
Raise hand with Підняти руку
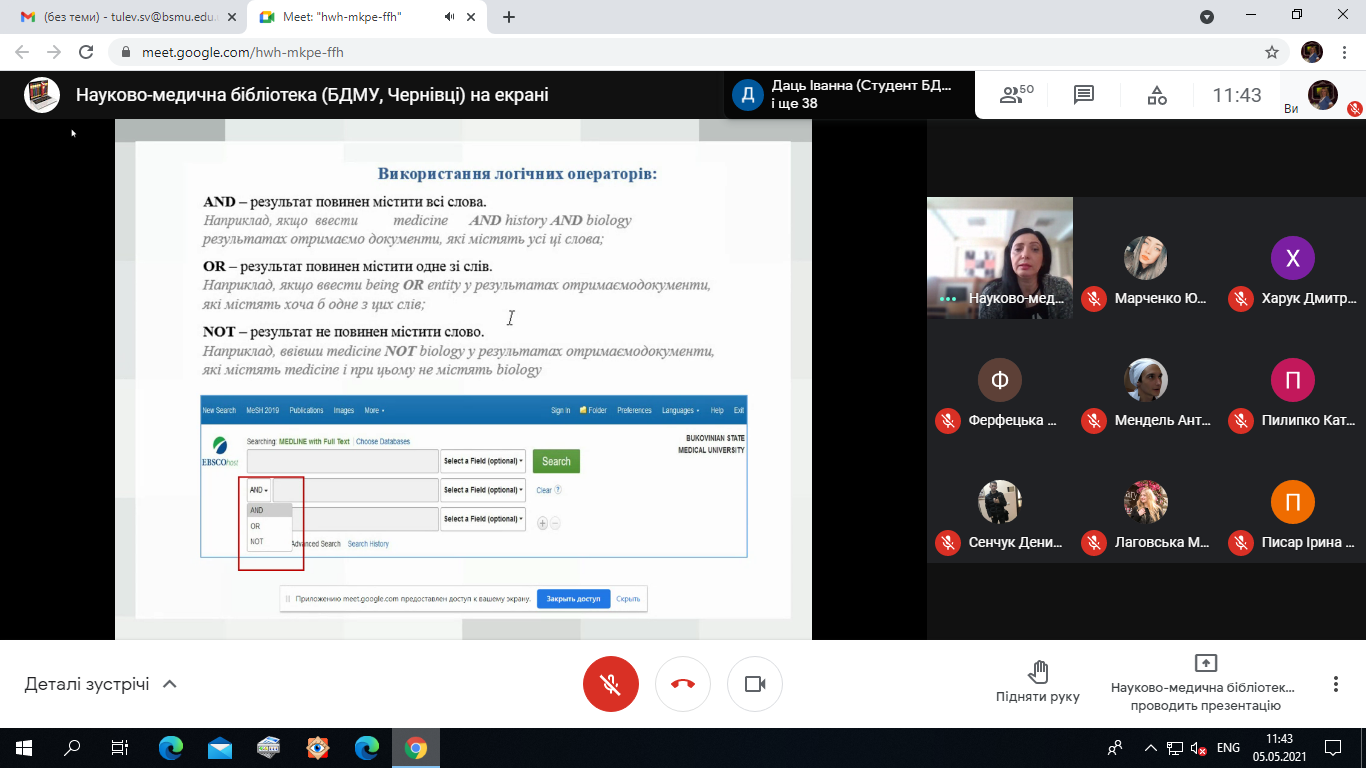(1037, 683)
